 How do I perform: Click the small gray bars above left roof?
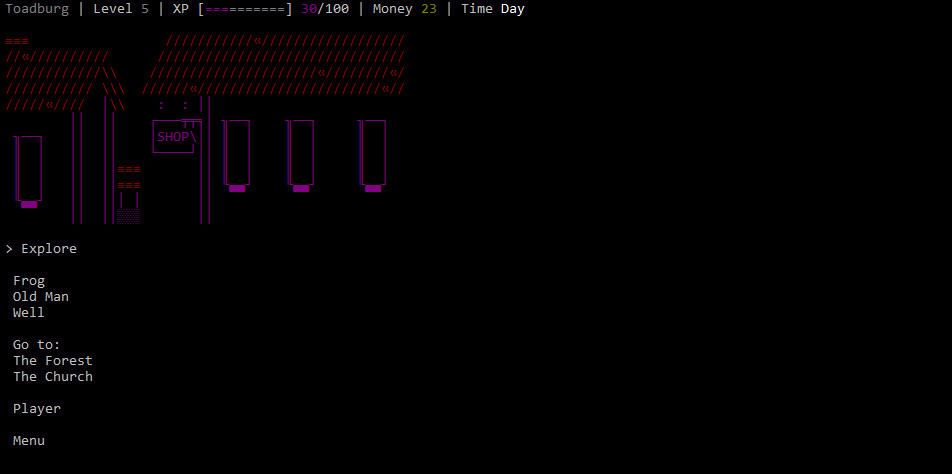[x=17, y=41]
